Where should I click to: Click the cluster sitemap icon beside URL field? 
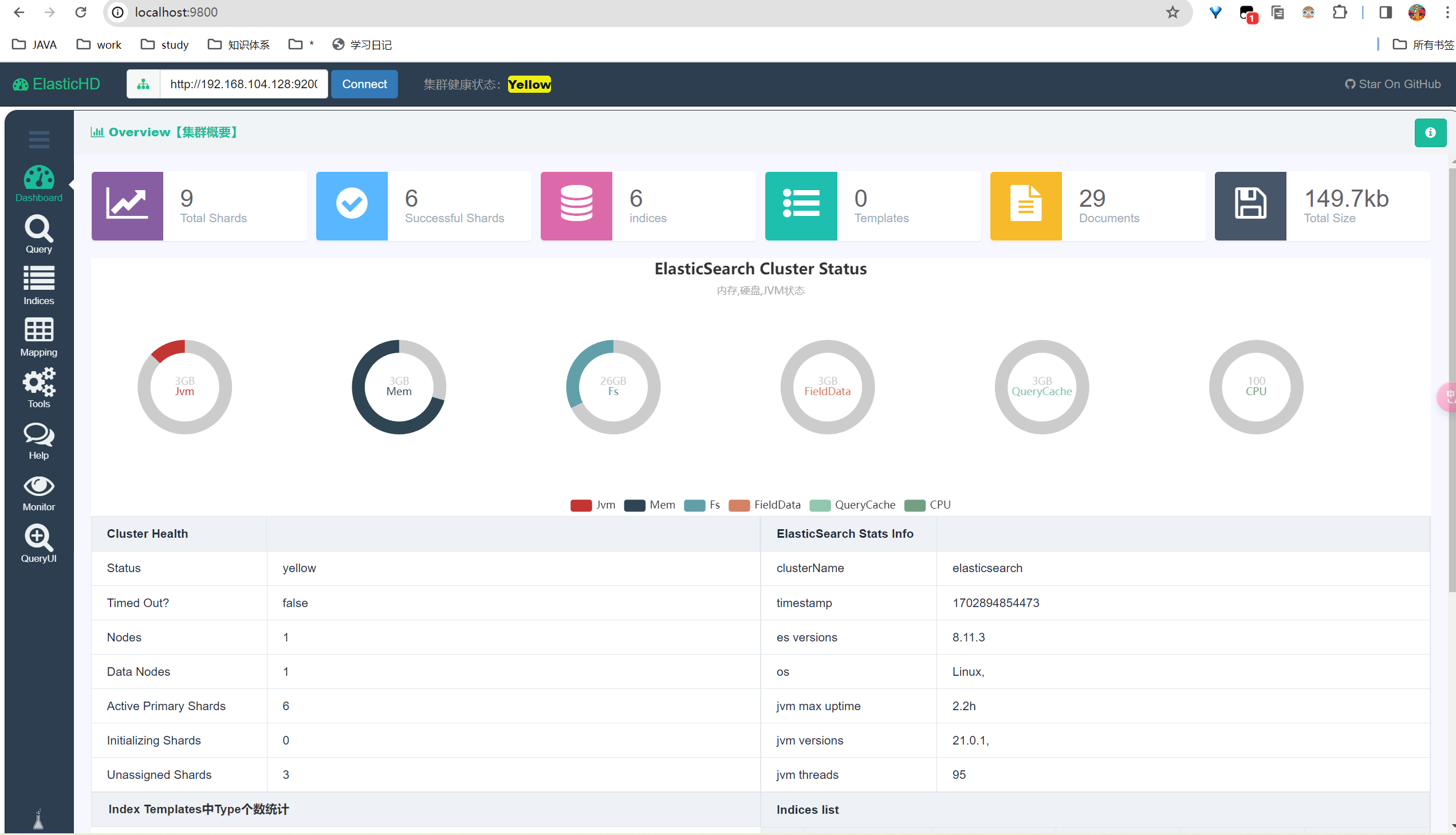pos(143,84)
